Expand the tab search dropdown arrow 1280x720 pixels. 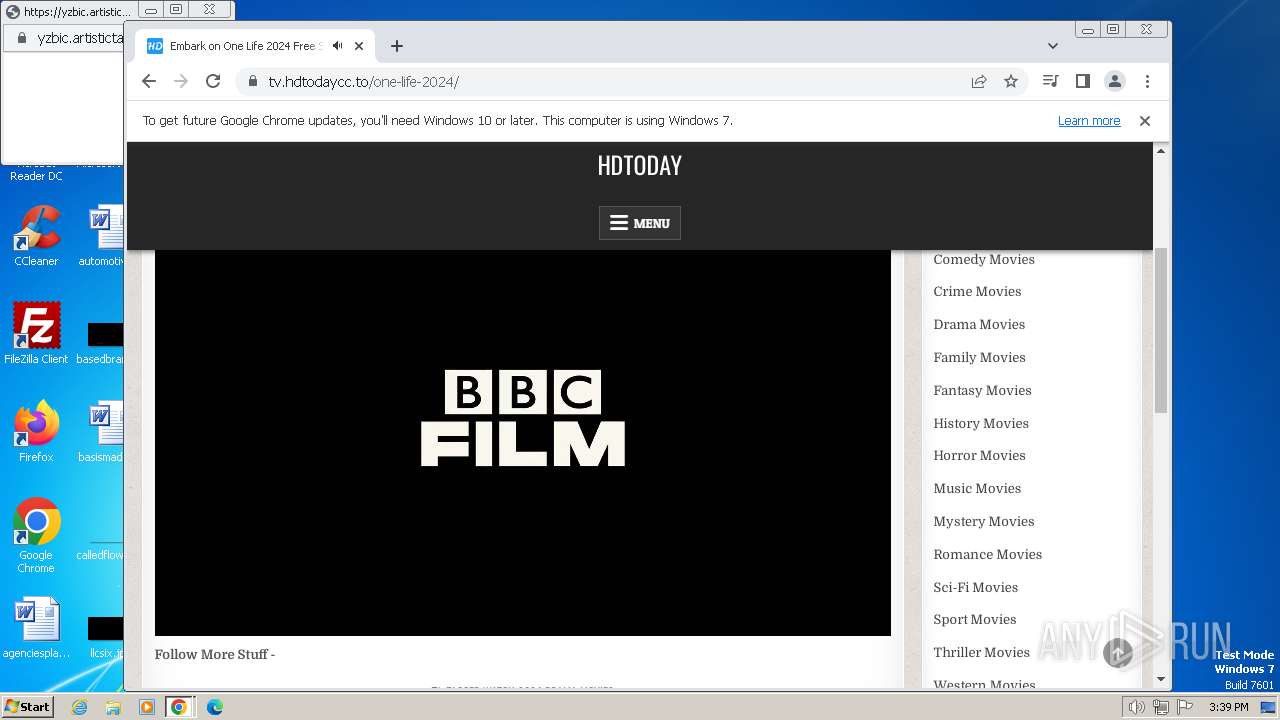(1052, 46)
